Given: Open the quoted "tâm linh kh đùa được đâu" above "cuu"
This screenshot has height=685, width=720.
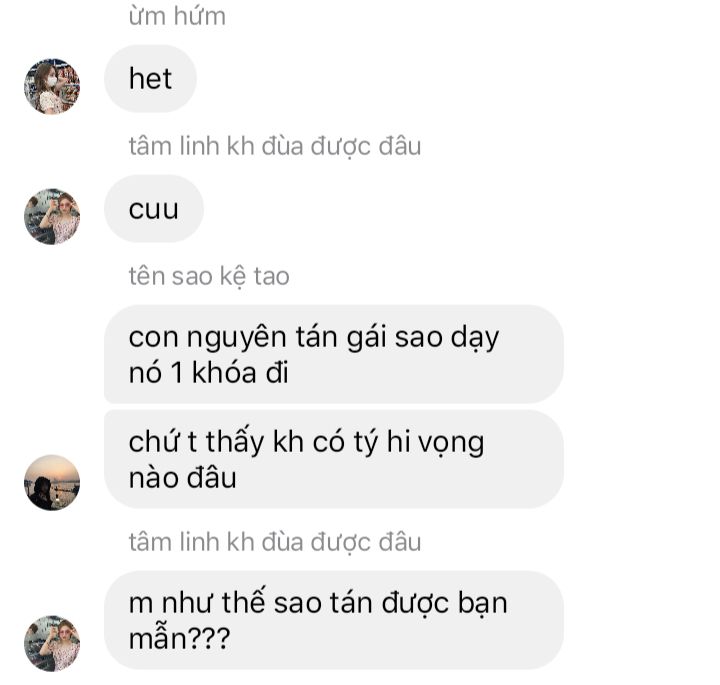Looking at the screenshot, I should pyautogui.click(x=275, y=146).
